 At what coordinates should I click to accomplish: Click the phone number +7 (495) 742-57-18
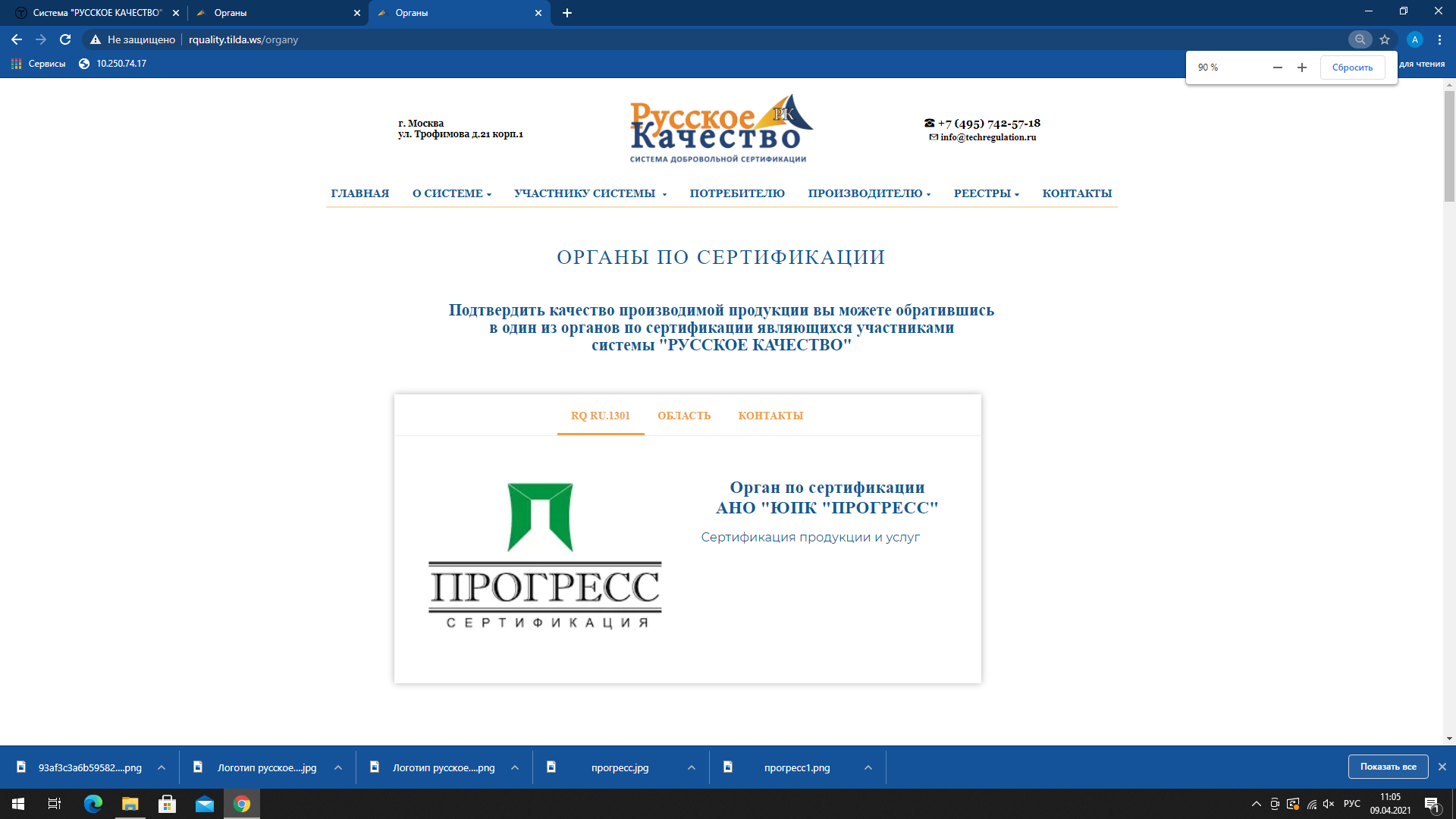click(x=989, y=123)
